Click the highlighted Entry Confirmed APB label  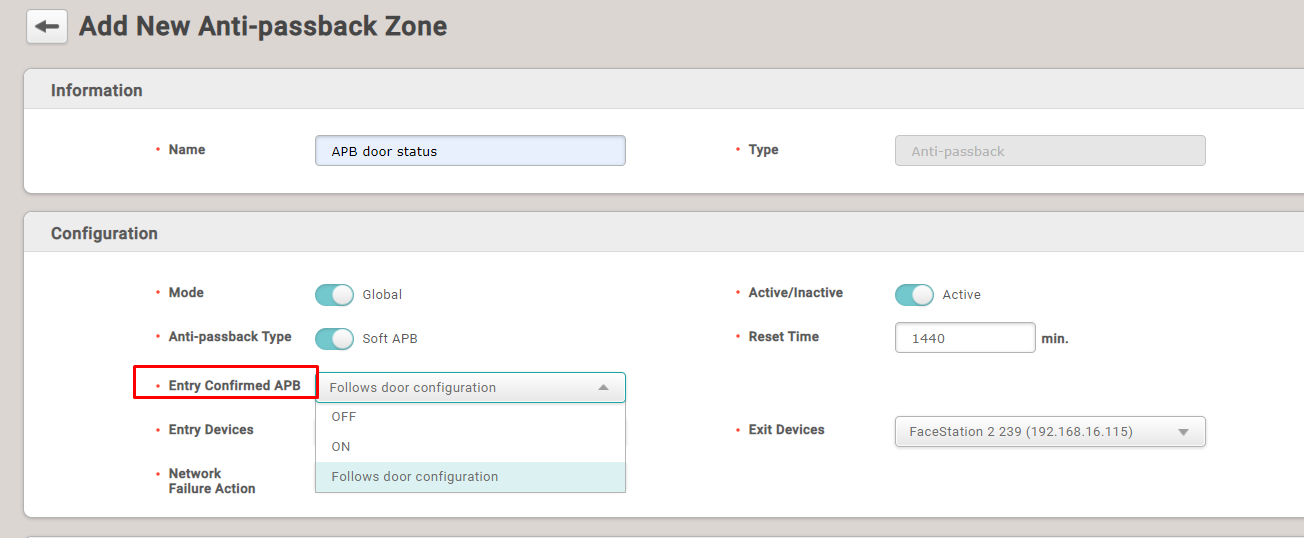pos(234,385)
